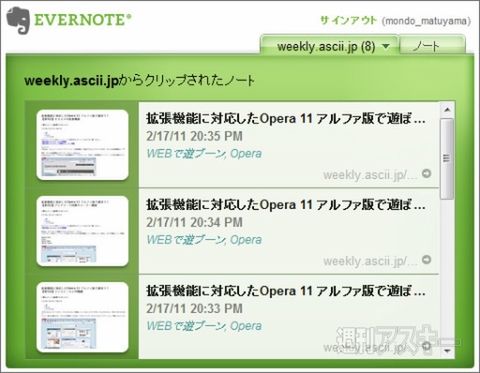
Task: Expand the dropdown arrow on the weekly.ascii.jp tab
Action: 386,46
